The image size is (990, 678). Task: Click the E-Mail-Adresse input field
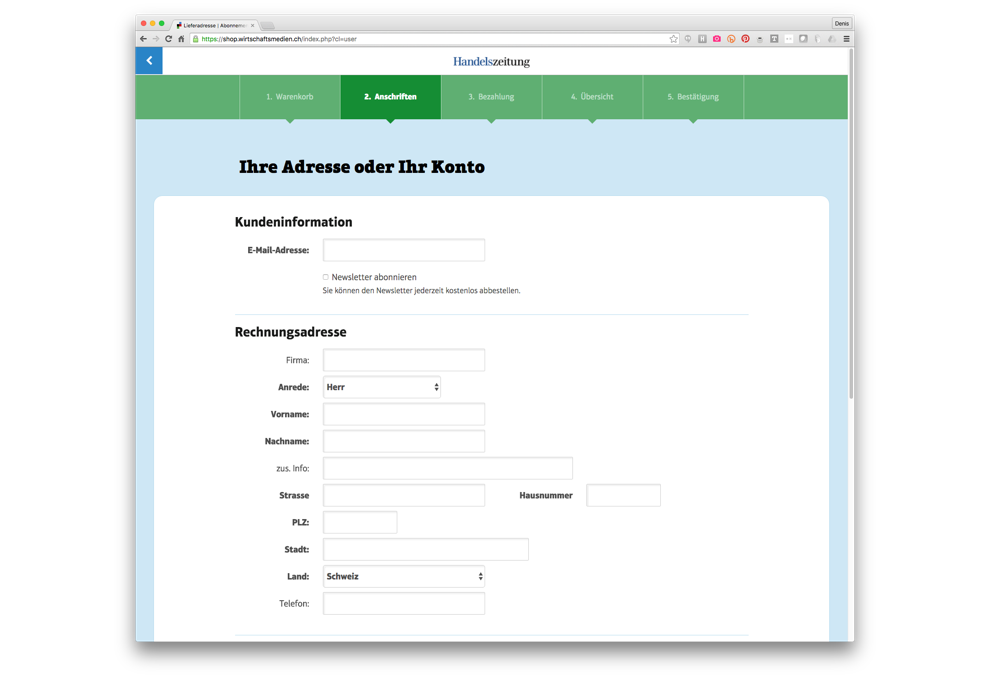(404, 250)
